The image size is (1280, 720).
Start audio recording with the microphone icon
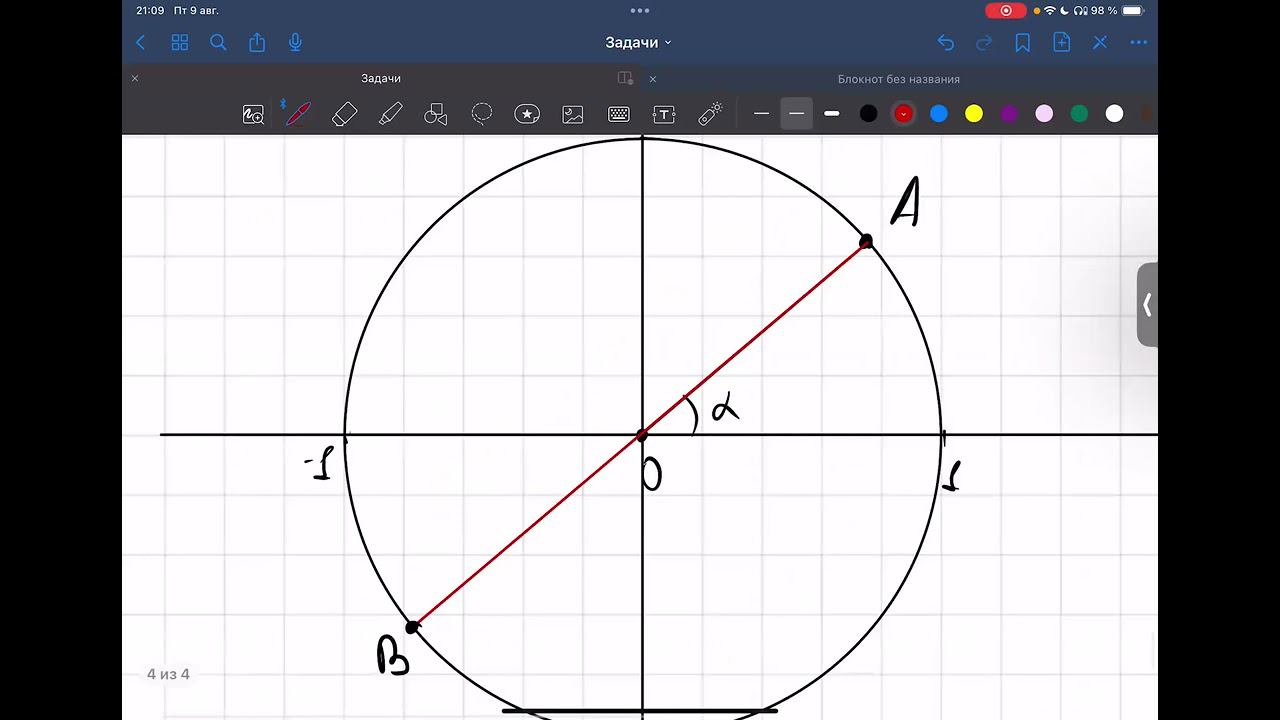[295, 42]
